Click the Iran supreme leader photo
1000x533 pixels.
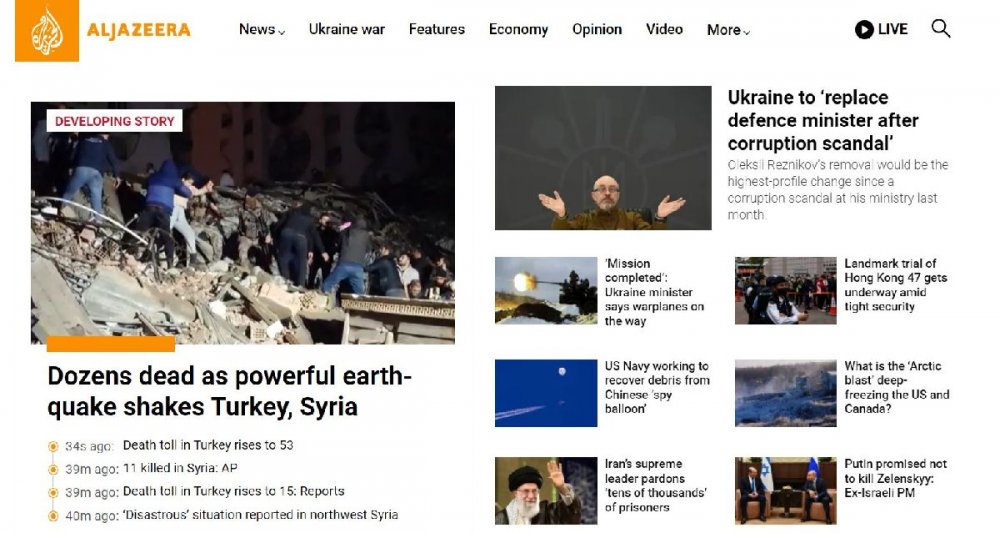546,490
